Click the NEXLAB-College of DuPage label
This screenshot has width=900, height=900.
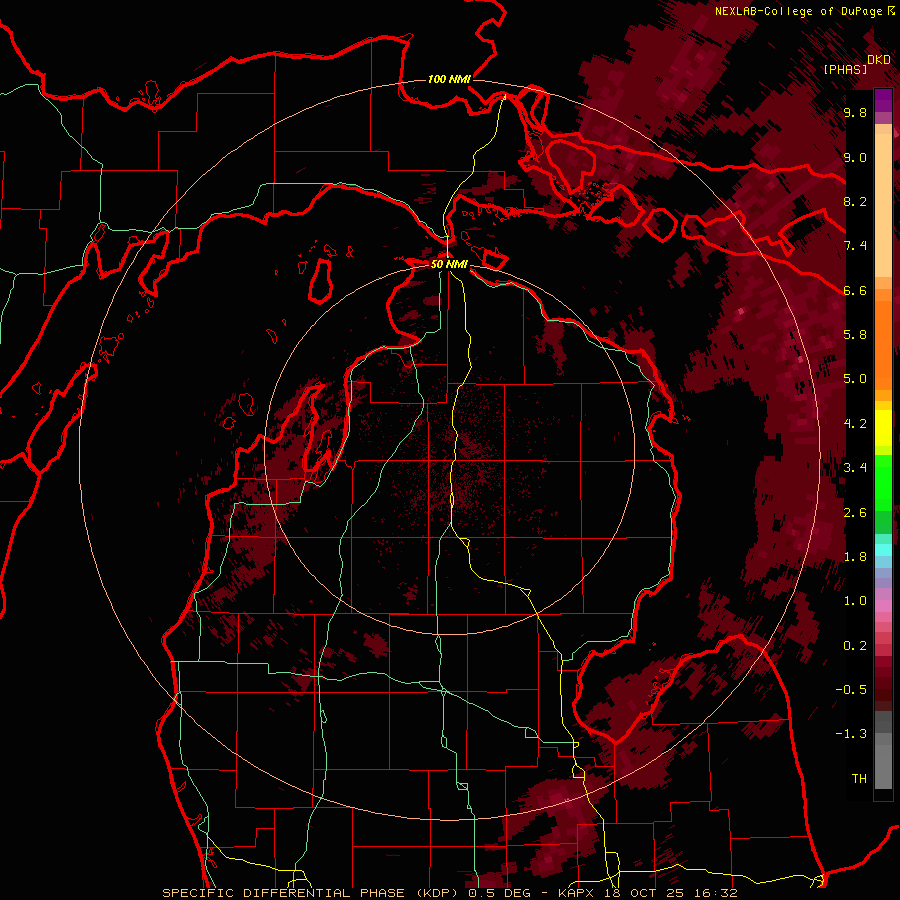tap(798, 11)
